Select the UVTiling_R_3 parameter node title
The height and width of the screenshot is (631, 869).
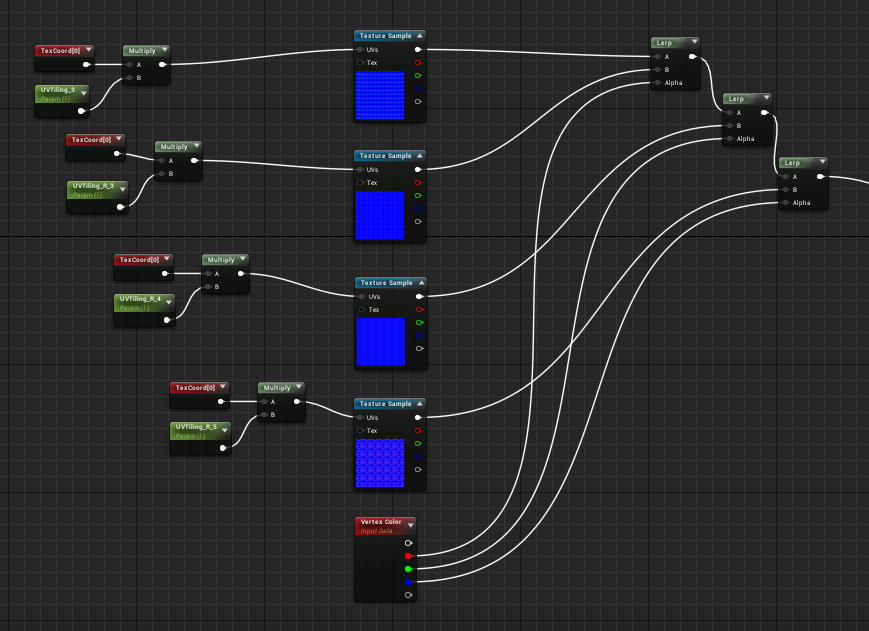coord(93,186)
